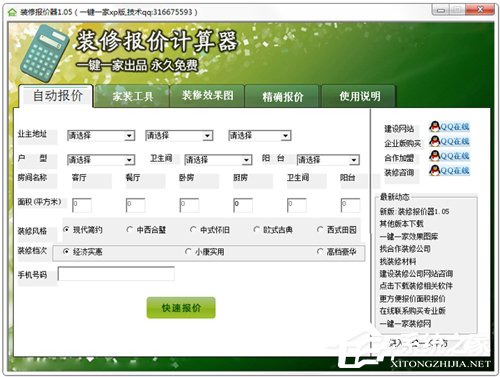Open the 新版:装修报价器1.05 news link
Screen dimensions: 500x377
(x=414, y=211)
